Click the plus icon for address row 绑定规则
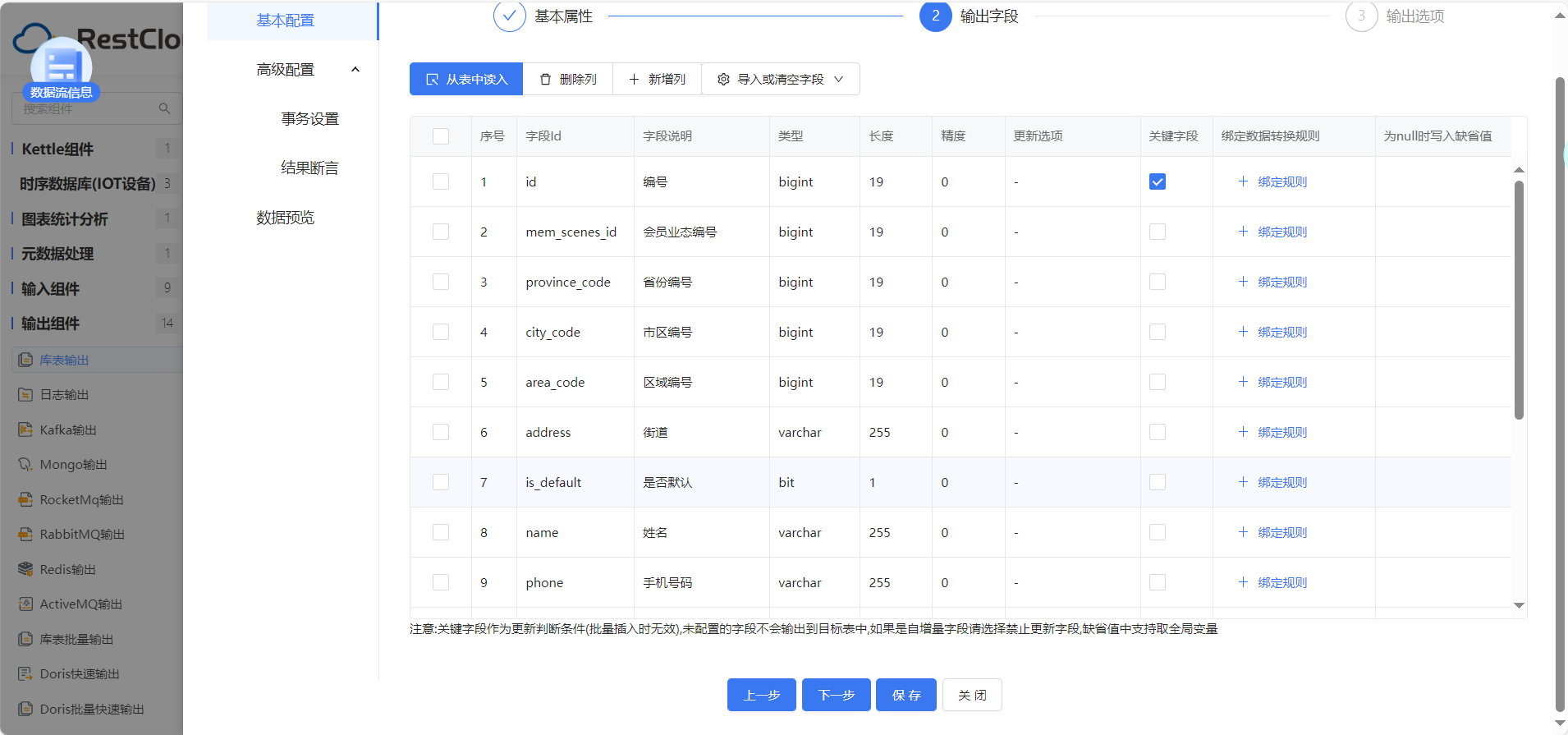Image resolution: width=1568 pixels, height=735 pixels. [1243, 432]
